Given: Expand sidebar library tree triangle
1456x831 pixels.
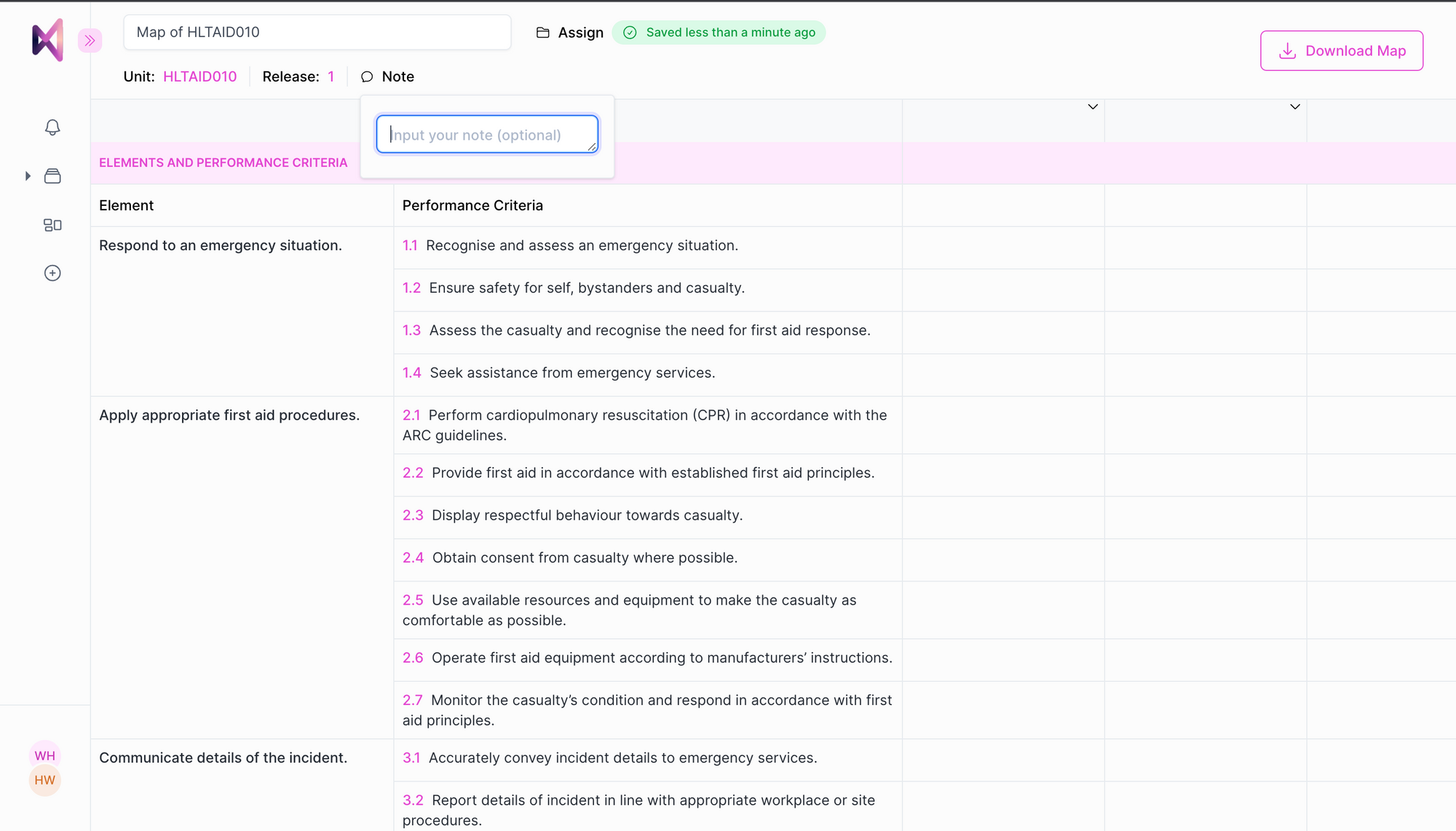Looking at the screenshot, I should pyautogui.click(x=28, y=176).
